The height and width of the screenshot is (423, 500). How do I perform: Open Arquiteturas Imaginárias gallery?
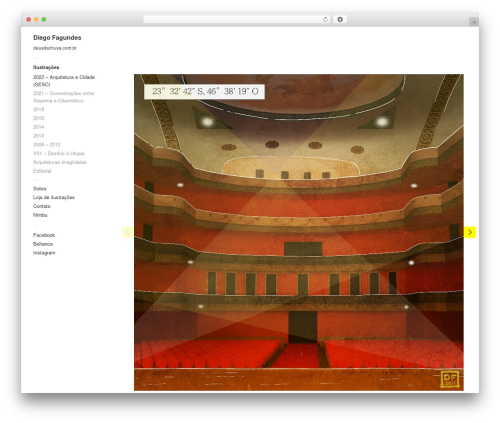[x=60, y=162]
